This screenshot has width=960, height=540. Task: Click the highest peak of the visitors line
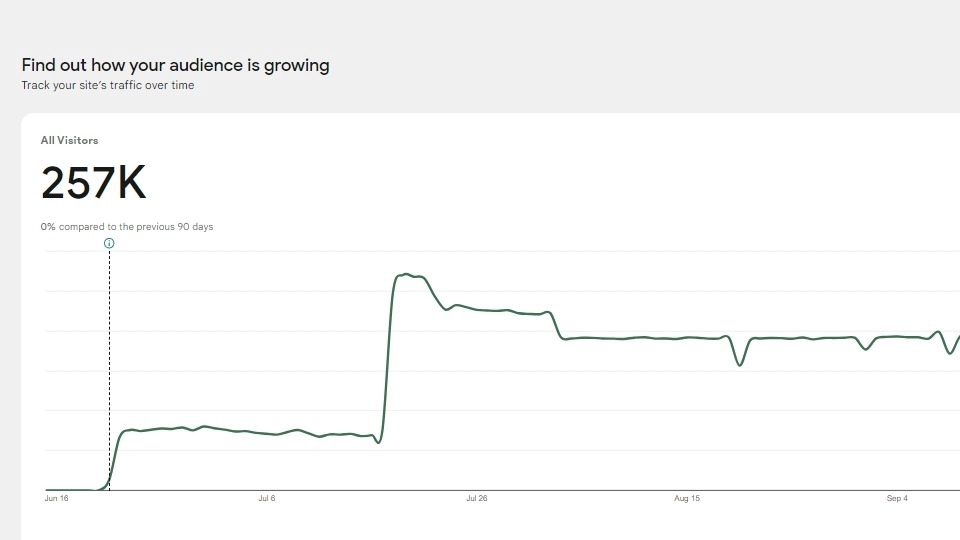(405, 274)
